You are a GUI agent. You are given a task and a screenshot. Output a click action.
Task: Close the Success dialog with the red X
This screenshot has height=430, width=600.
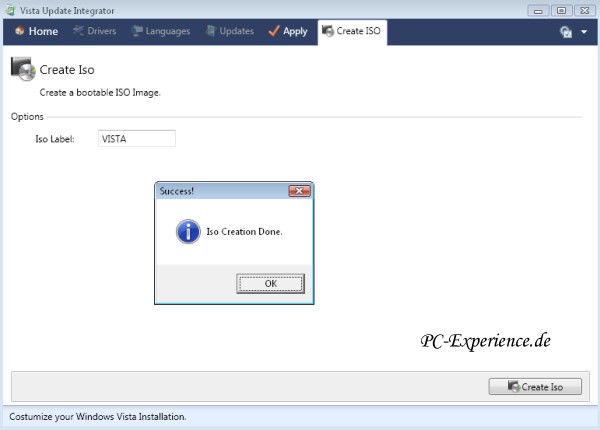[x=299, y=191]
